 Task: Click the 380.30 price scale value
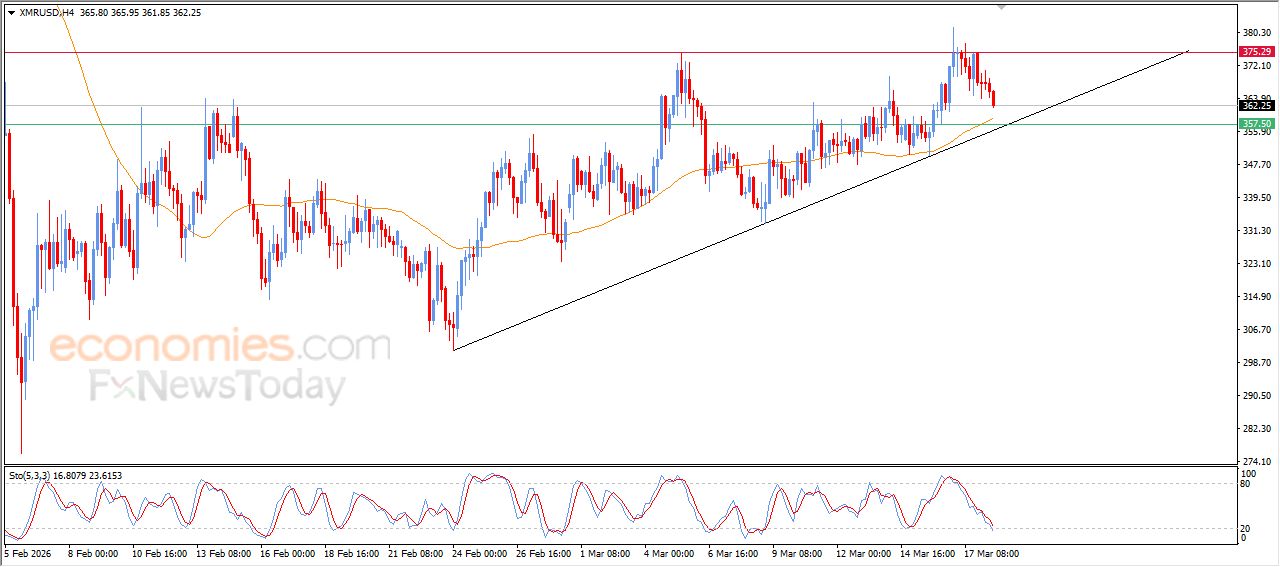[x=1257, y=33]
